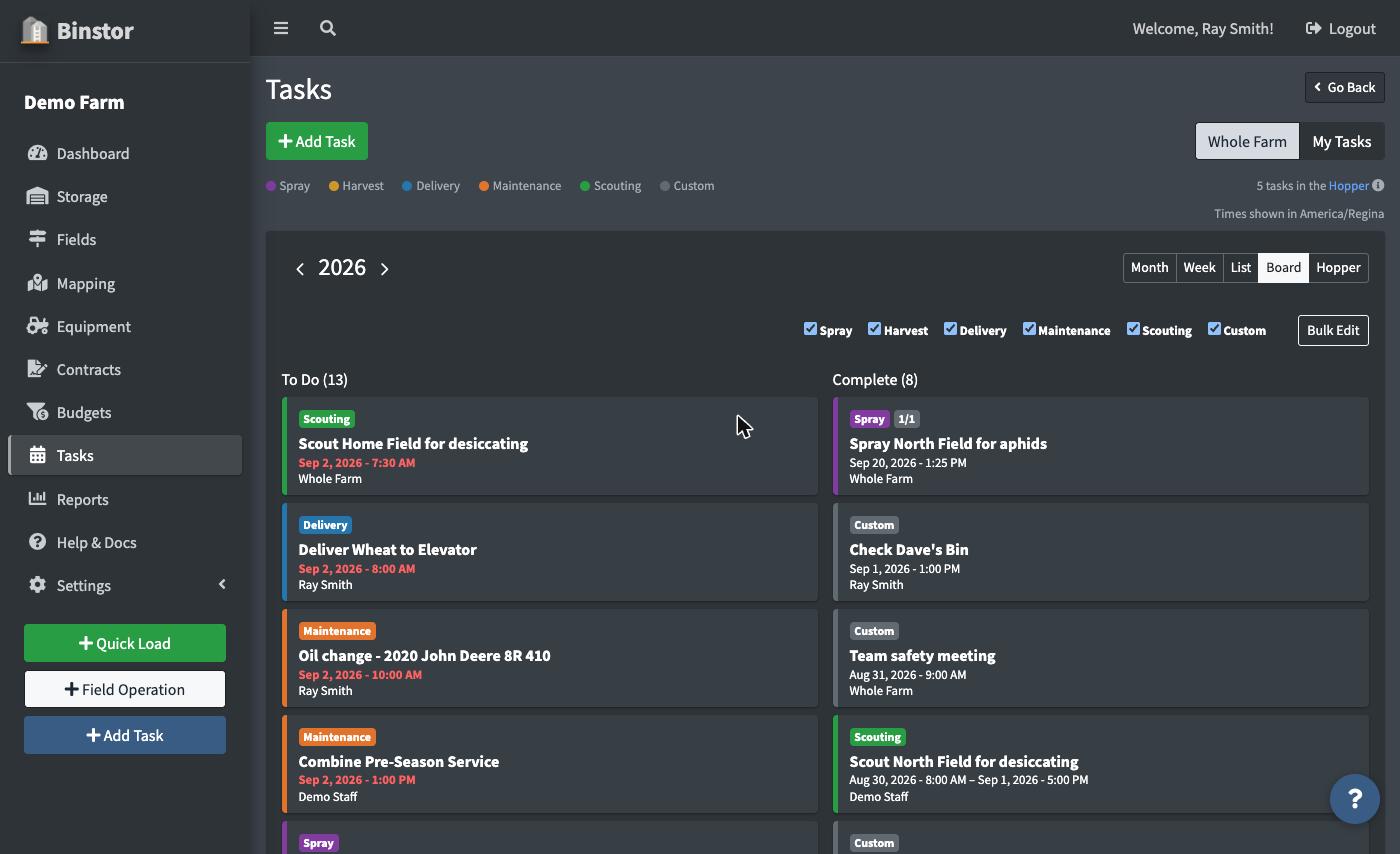Open Equipment from the sidebar
This screenshot has width=1400, height=854.
click(125, 326)
